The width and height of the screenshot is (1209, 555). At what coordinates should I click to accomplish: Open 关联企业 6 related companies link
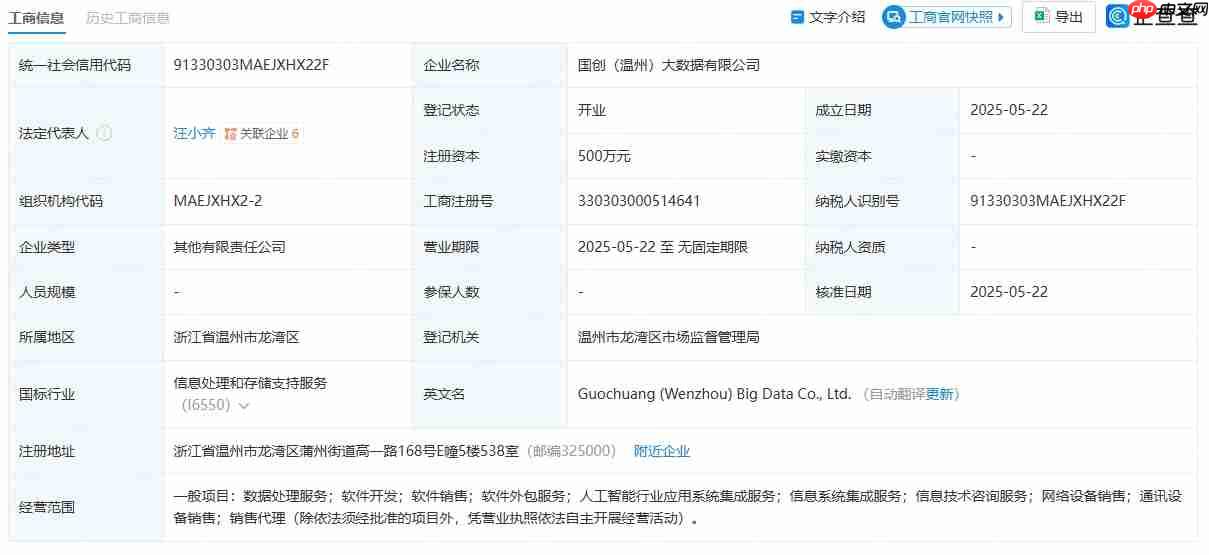coord(262,133)
